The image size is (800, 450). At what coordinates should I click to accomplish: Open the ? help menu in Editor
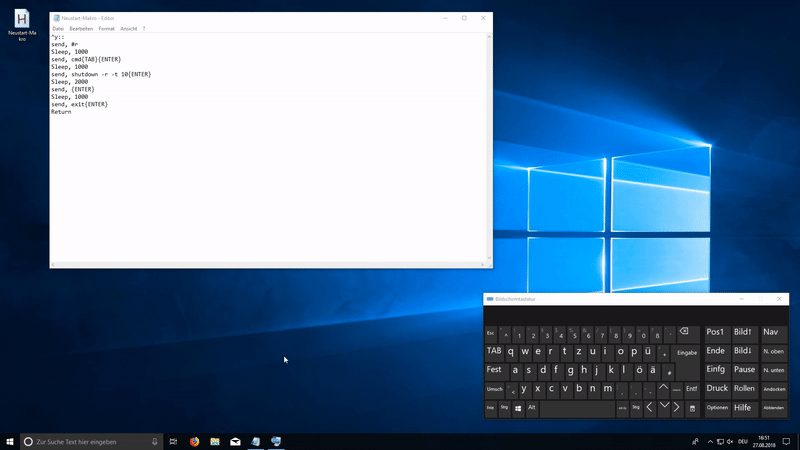[144, 29]
